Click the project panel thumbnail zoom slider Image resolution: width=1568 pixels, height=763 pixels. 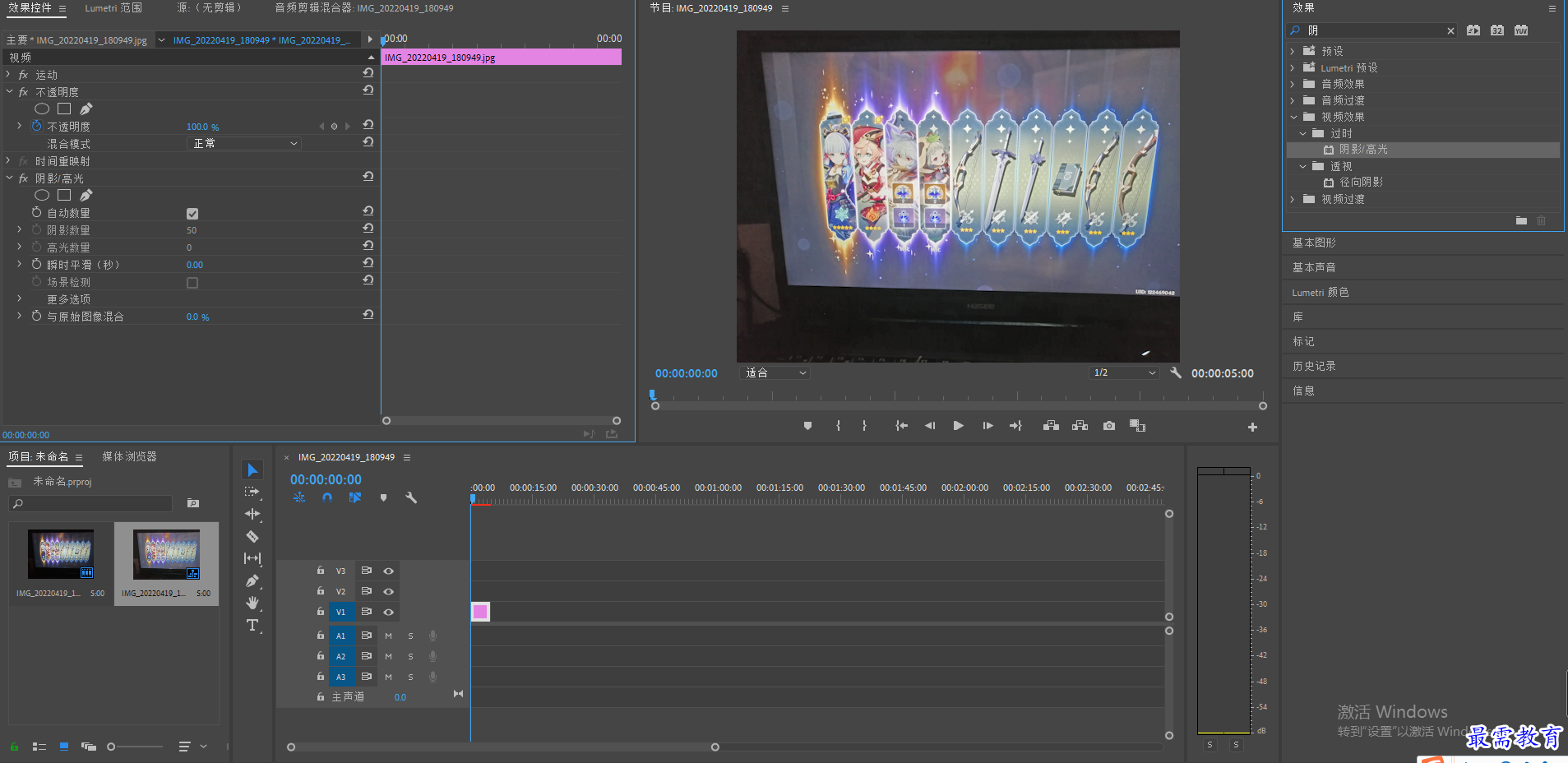tap(136, 747)
